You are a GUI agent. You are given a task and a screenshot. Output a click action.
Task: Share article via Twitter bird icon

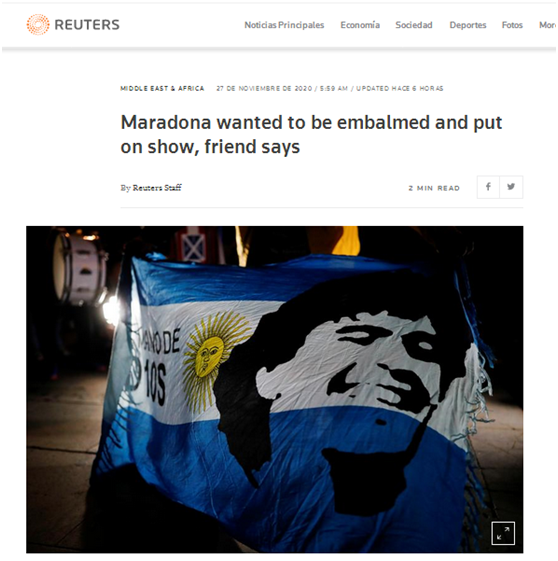click(x=511, y=187)
